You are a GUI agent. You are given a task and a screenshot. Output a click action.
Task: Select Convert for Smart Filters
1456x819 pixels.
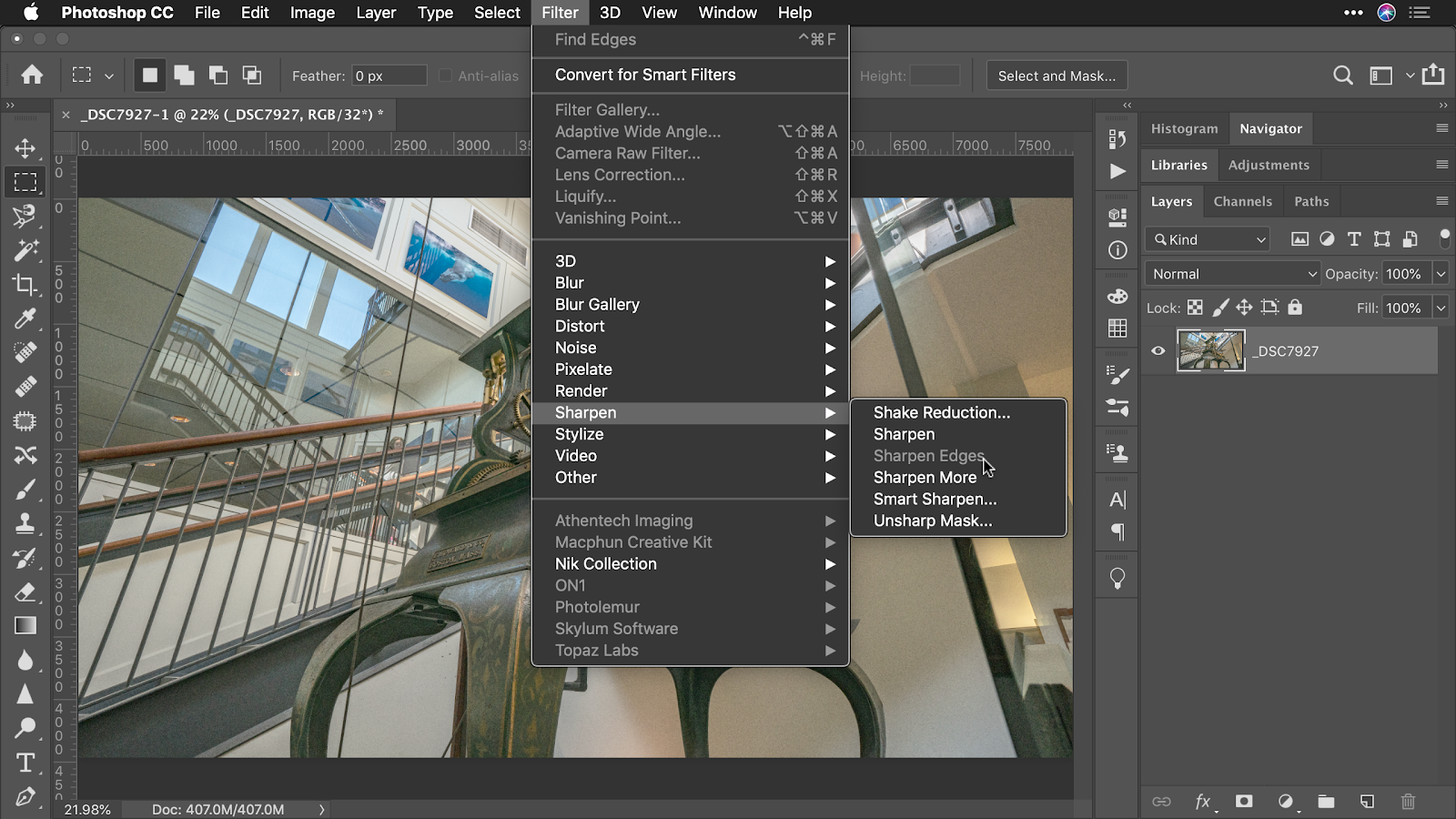690,75
